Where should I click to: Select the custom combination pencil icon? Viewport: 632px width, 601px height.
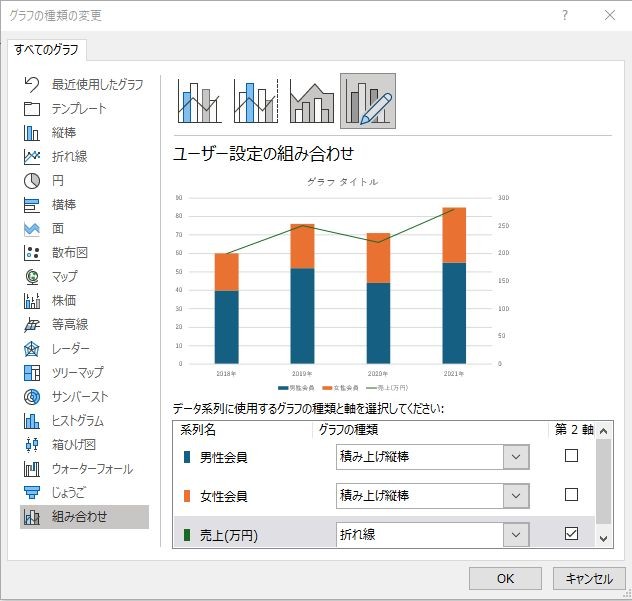368,101
